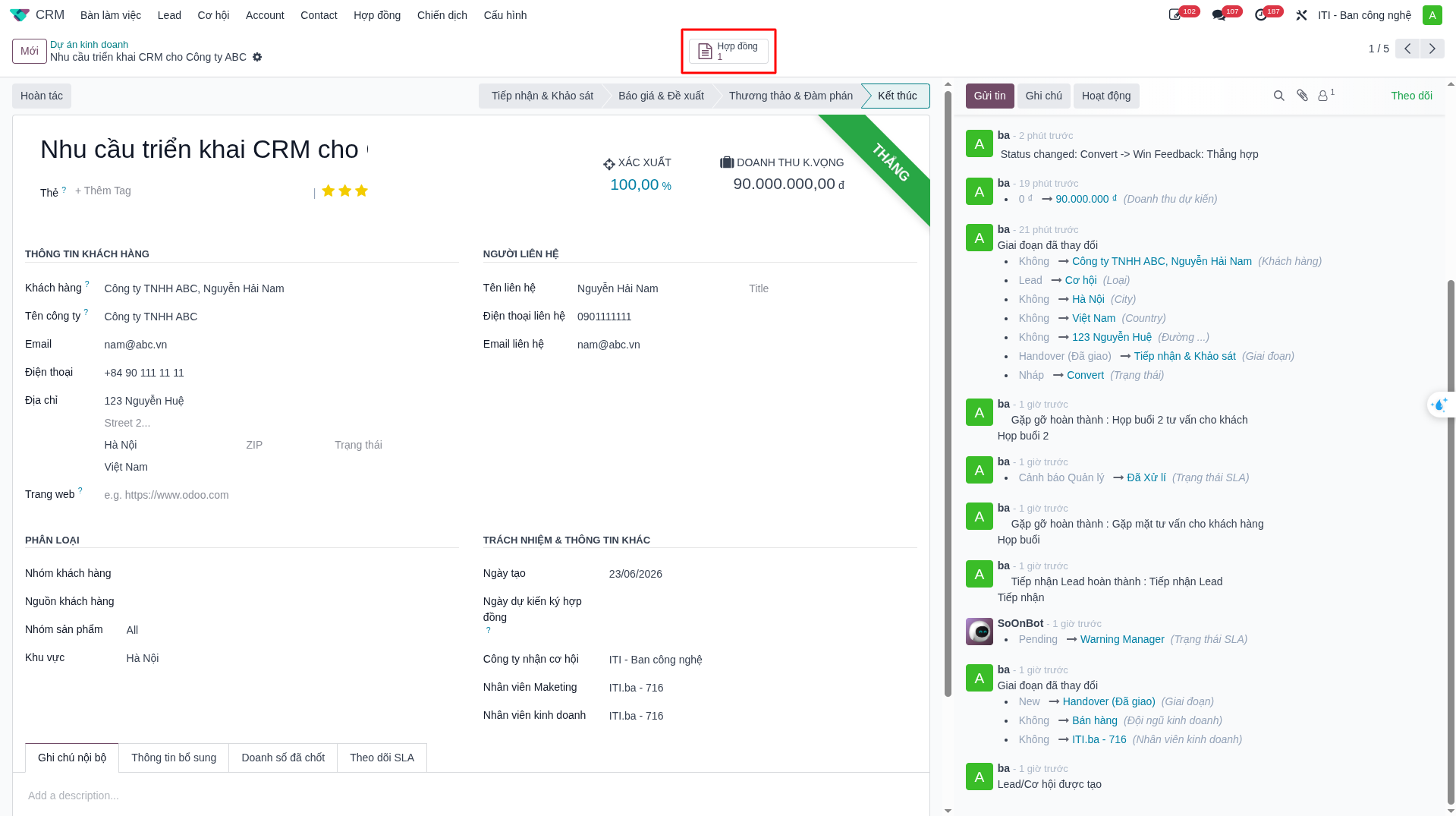Viewport: 1456px width, 816px height.
Task: Open Lead menu
Action: pos(169,15)
